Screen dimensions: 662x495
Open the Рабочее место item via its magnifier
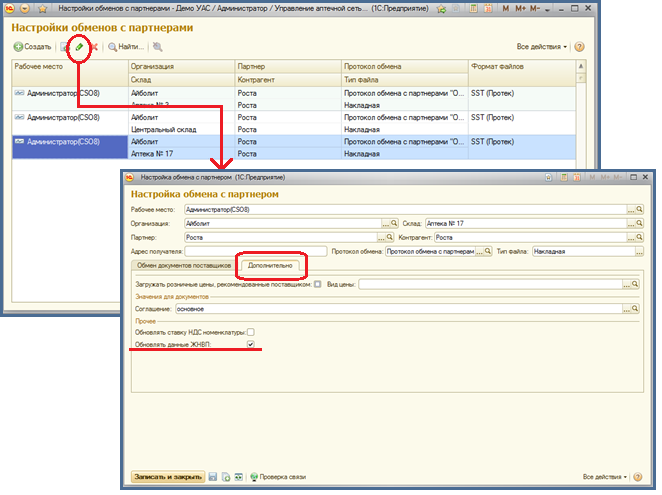[x=640, y=209]
